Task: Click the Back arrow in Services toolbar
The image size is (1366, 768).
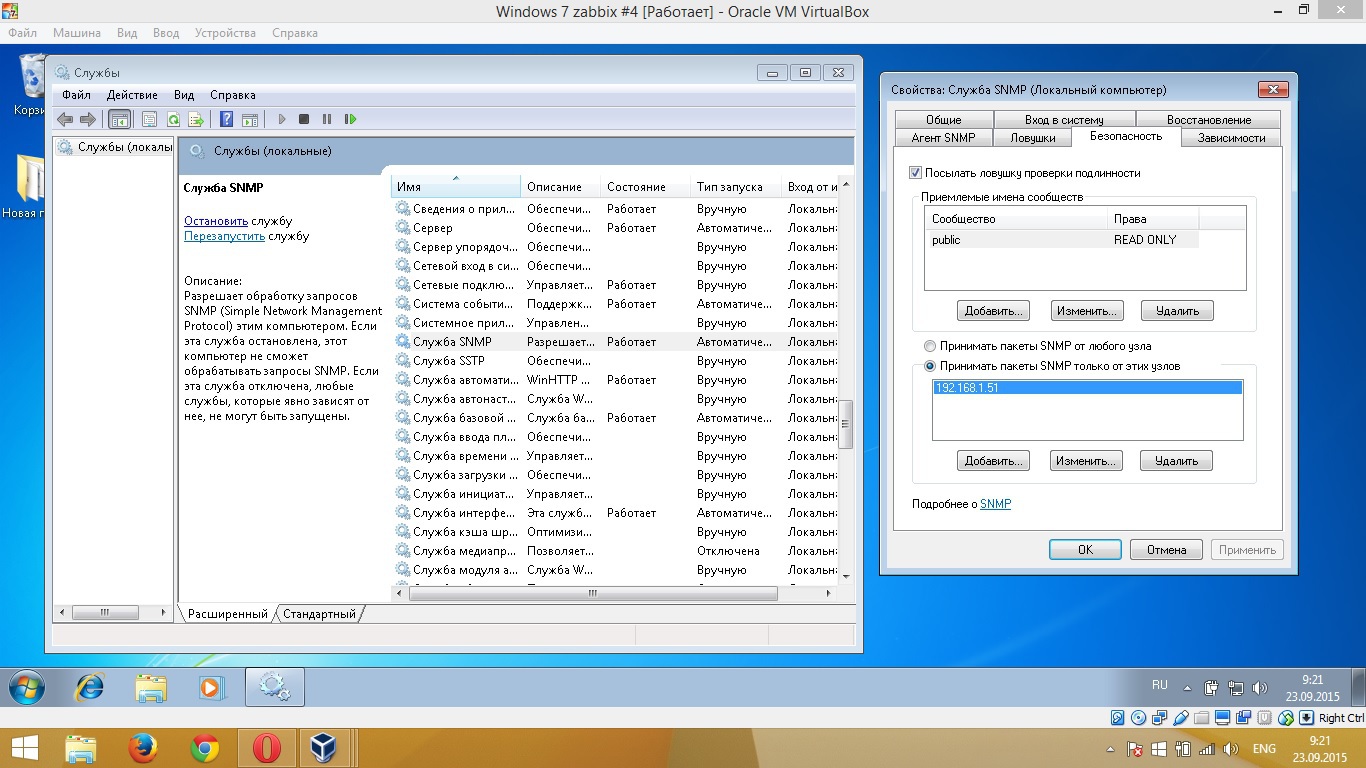Action: (x=65, y=119)
